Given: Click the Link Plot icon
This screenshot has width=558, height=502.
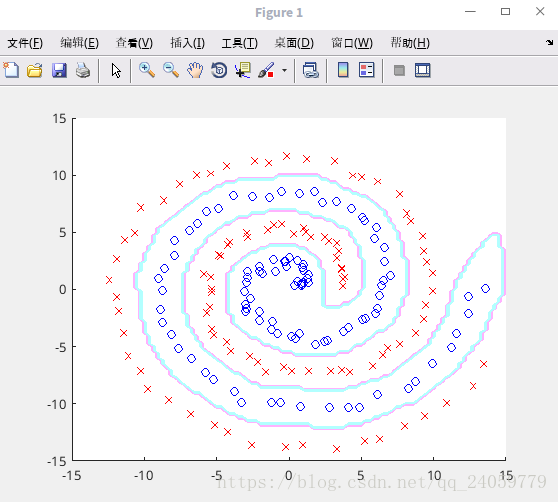Looking at the screenshot, I should tap(310, 70).
